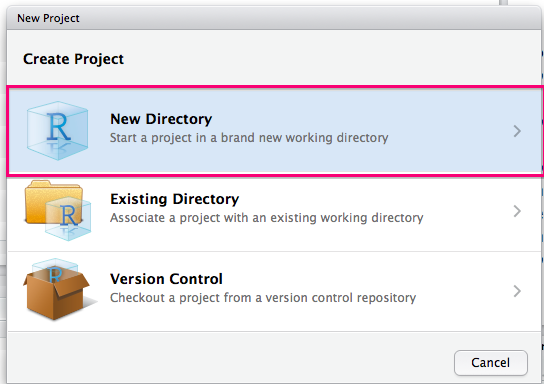Click the New Directory R cube icon
This screenshot has height=384, width=544.
(x=58, y=130)
